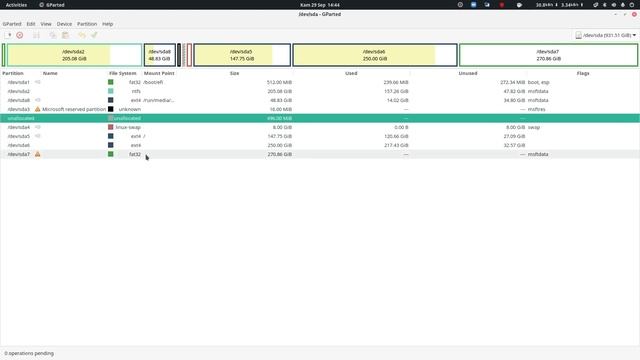Click the teal ntfs color swatch of /dev/sda2
Image resolution: width=640 pixels, height=360 pixels.
(111, 91)
